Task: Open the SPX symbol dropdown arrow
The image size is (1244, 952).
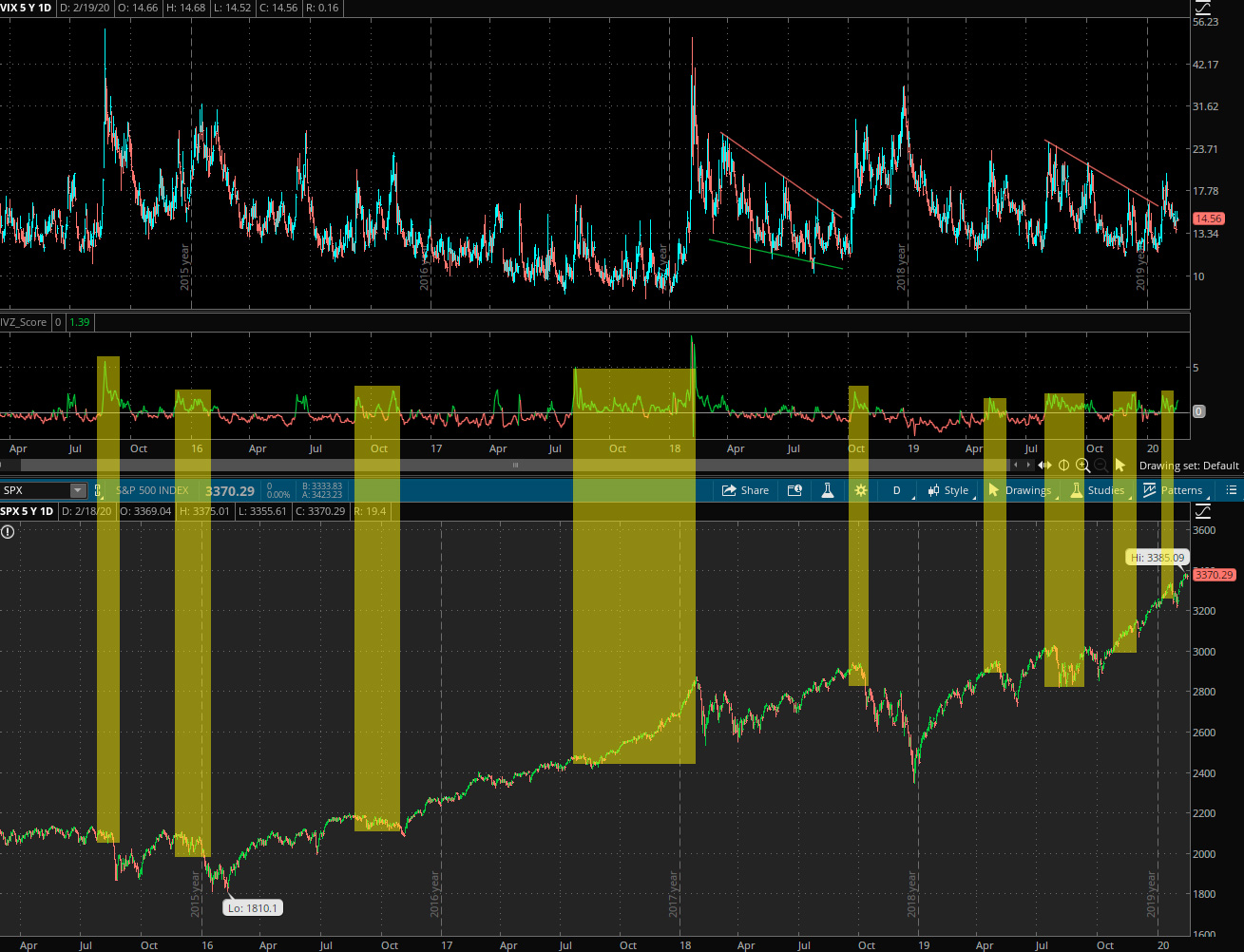Action: click(77, 490)
